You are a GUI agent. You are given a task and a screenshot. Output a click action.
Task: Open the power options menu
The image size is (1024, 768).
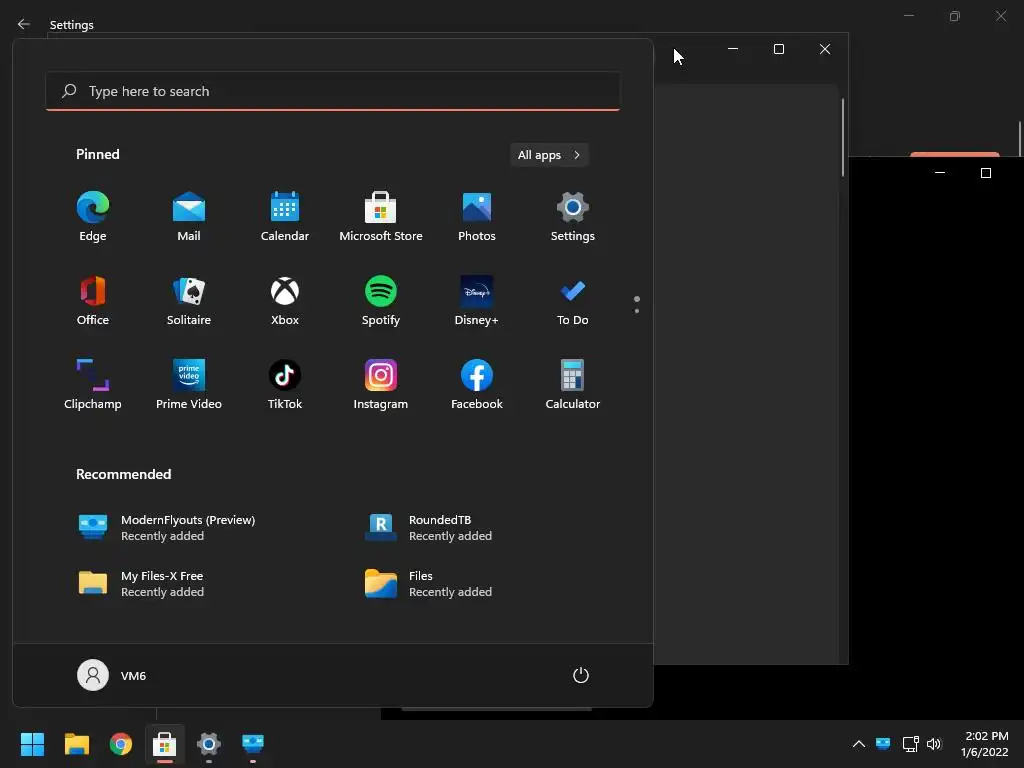pos(581,675)
